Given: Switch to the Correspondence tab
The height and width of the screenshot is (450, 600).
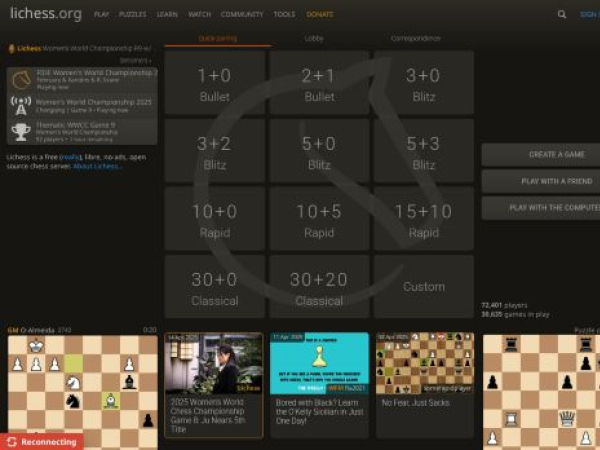Looking at the screenshot, I should (x=416, y=38).
